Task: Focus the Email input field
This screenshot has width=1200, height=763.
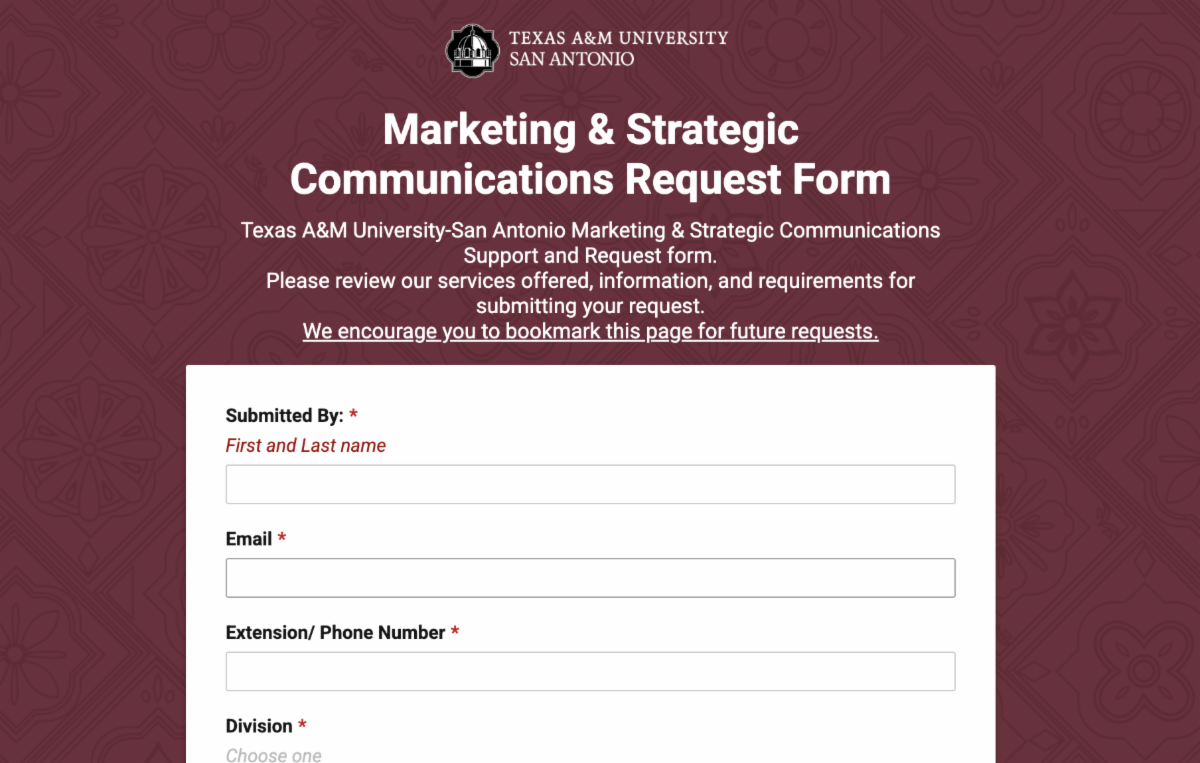Action: coord(590,578)
